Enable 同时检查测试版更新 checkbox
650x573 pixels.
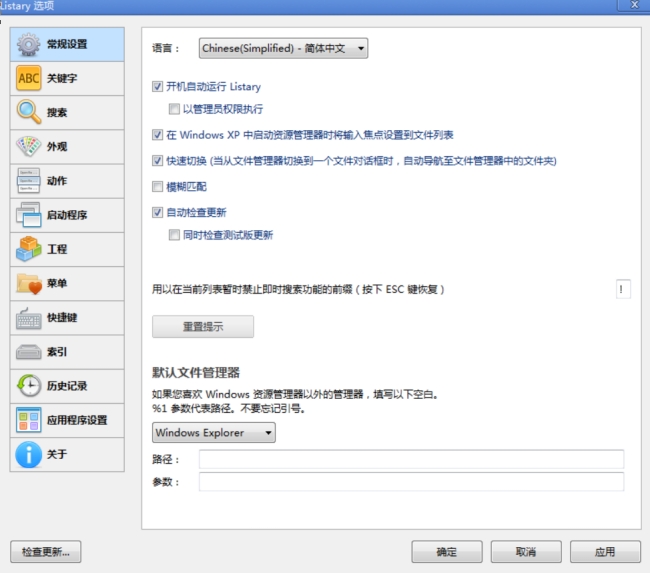174,235
